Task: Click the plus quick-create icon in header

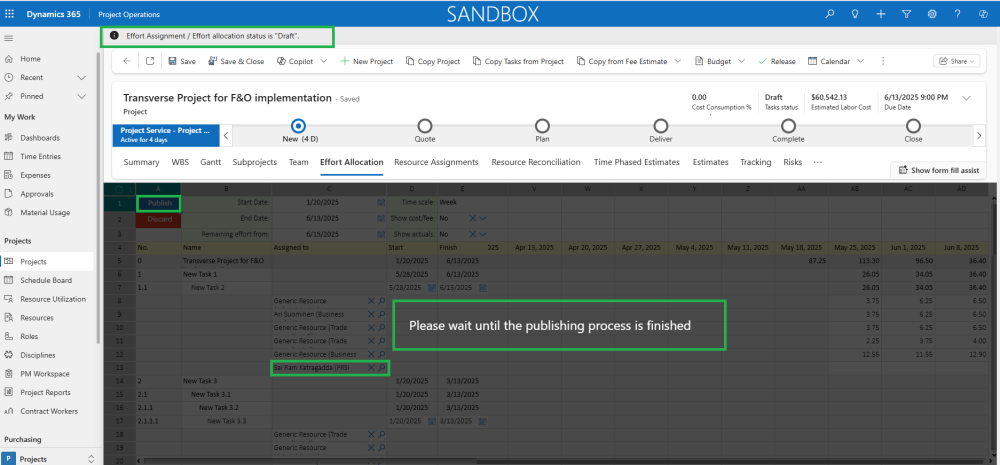Action: [881, 14]
